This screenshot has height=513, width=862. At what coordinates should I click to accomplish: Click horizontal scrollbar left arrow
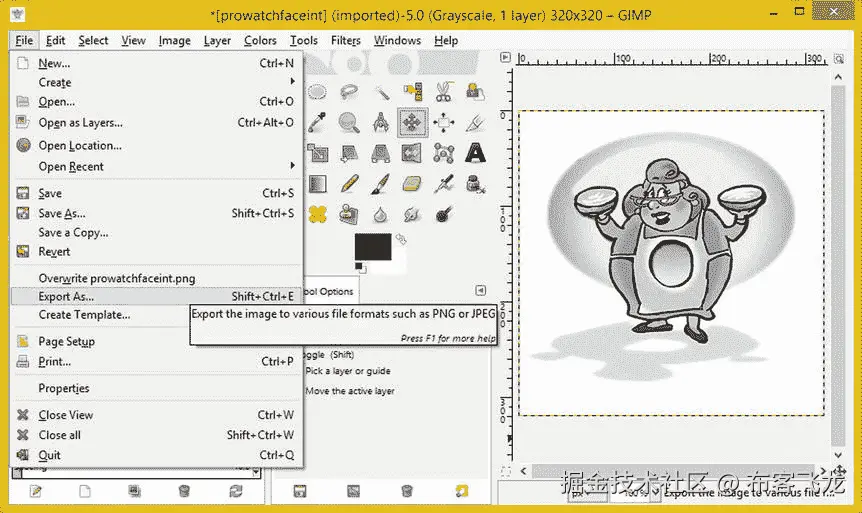(523, 471)
